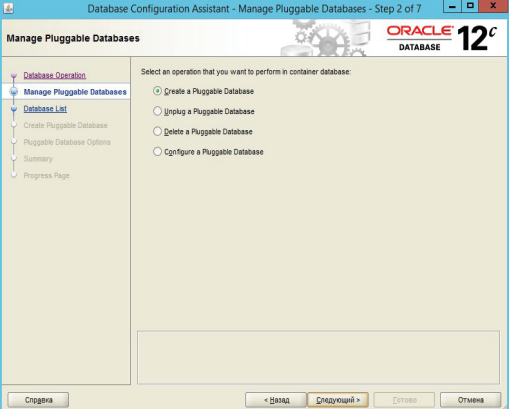Maximize the Database Configuration Assistant window
509x409 pixels.
pyautogui.click(x=470, y=6)
